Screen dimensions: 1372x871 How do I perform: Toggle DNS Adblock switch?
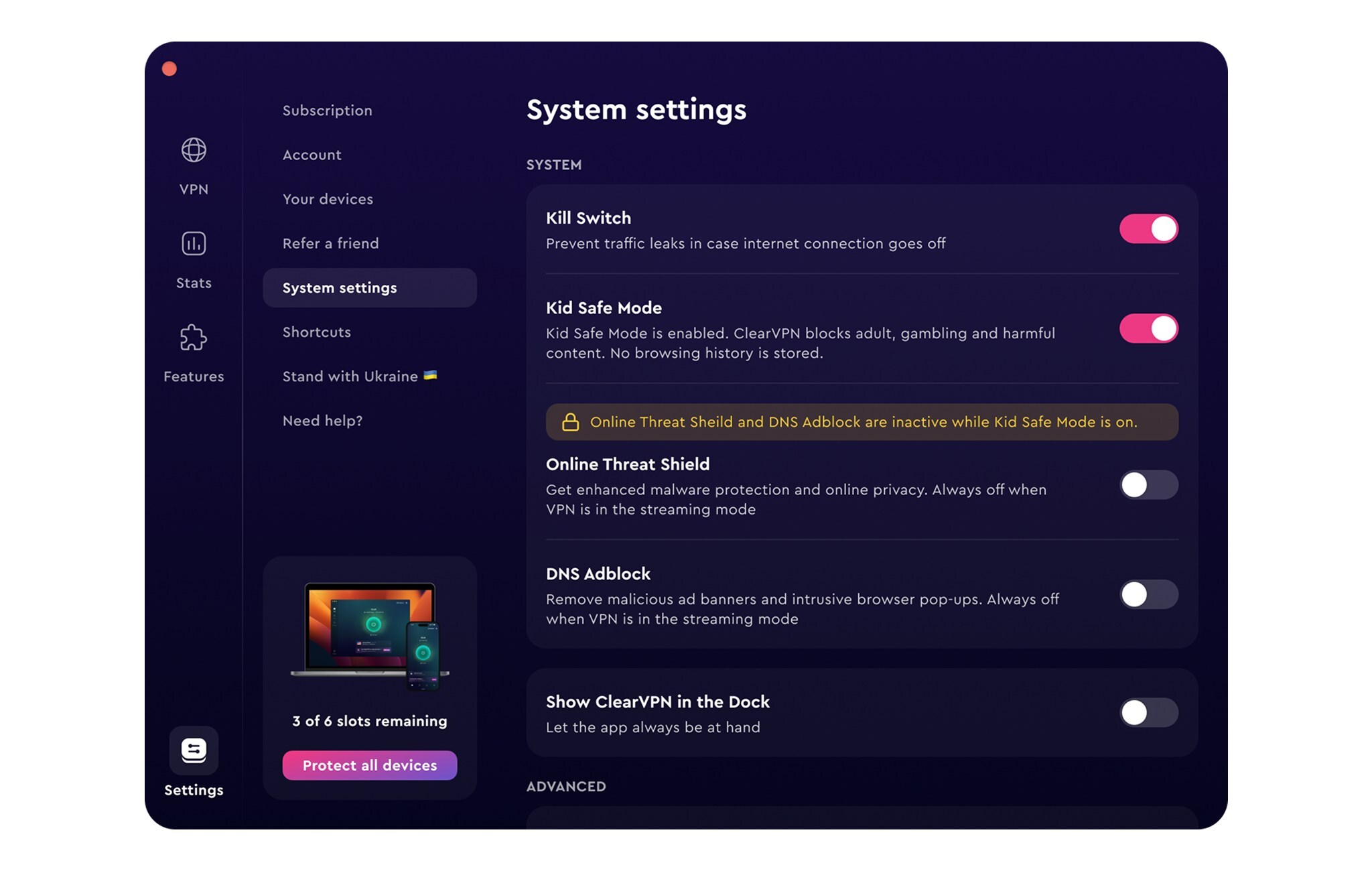1148,594
